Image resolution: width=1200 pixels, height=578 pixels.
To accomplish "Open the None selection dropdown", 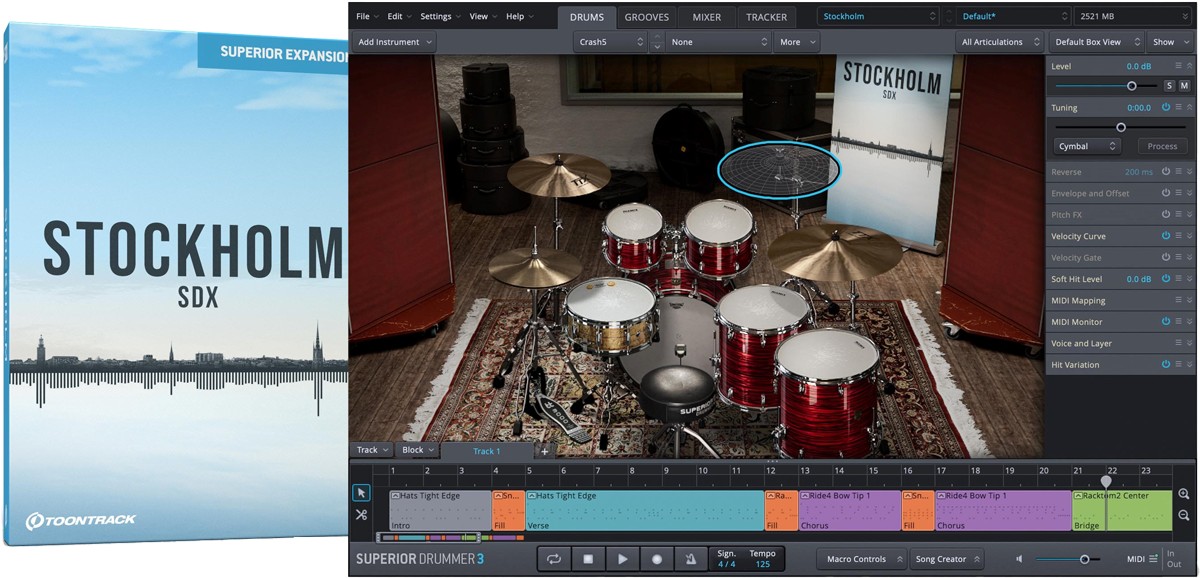I will (x=719, y=42).
